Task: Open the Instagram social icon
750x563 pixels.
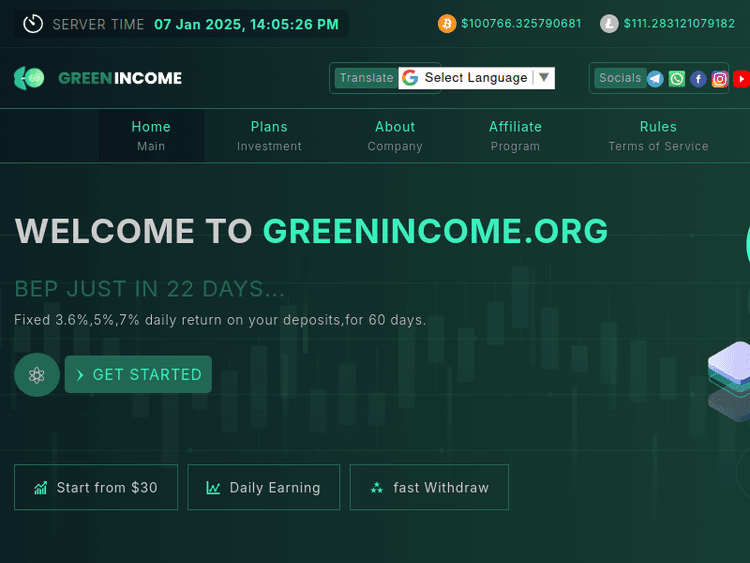Action: coord(720,79)
